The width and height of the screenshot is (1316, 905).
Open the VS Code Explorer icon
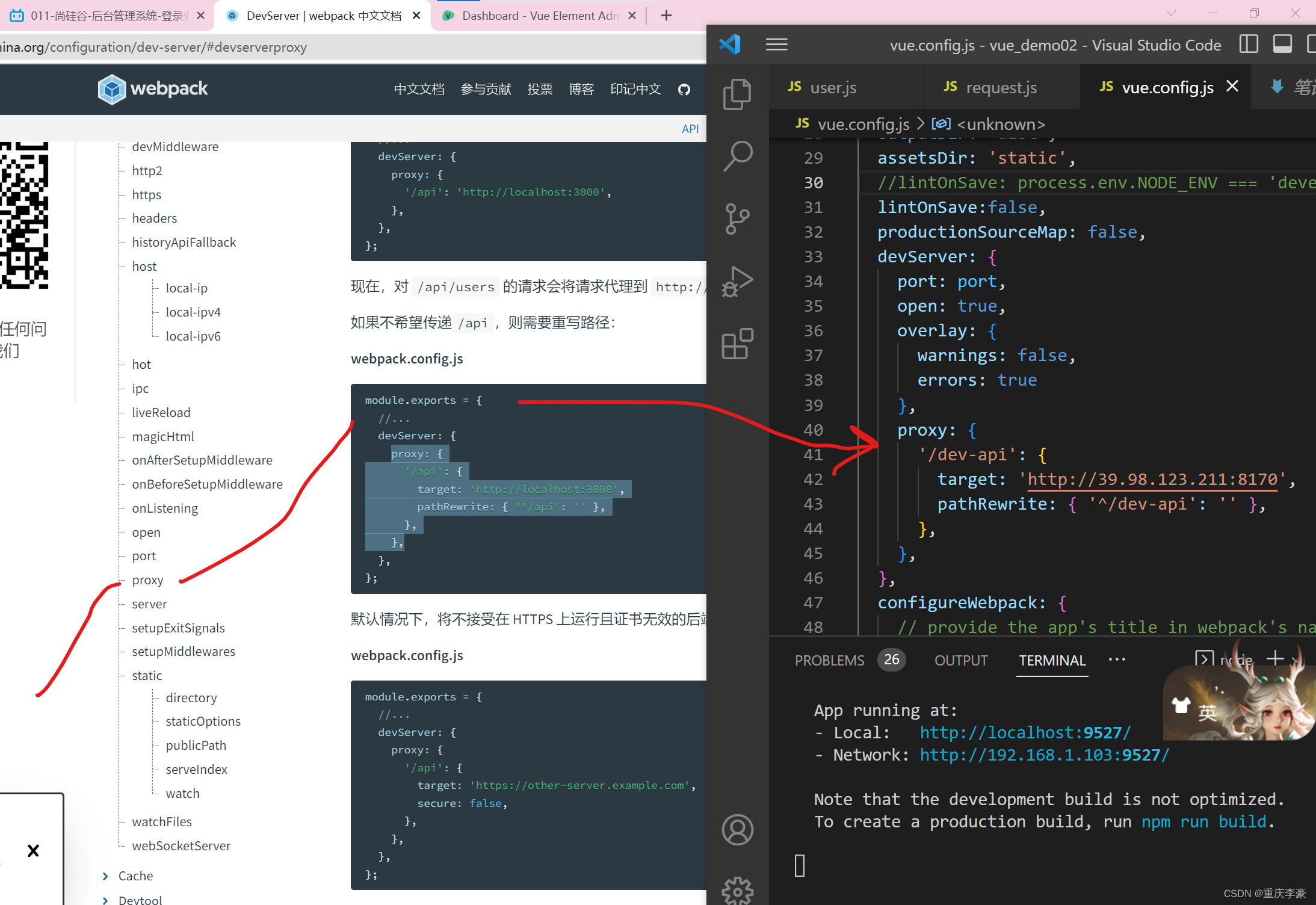click(737, 94)
